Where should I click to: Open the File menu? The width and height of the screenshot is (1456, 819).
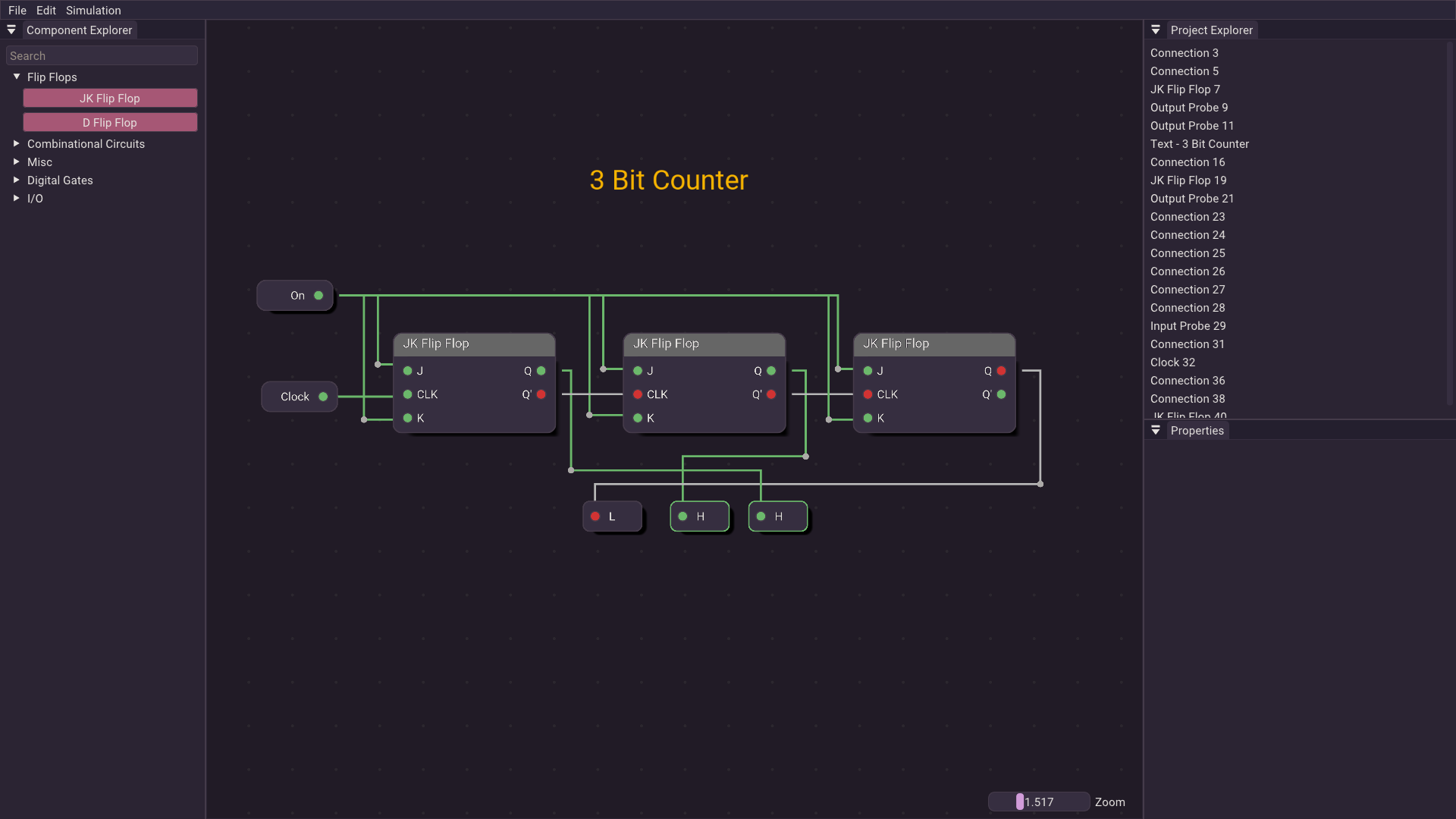[x=16, y=10]
